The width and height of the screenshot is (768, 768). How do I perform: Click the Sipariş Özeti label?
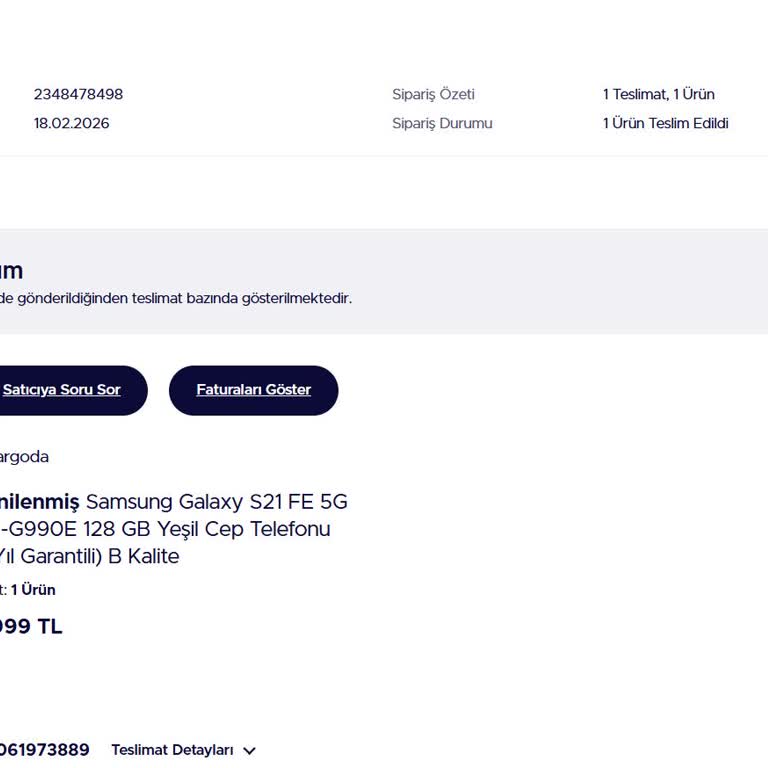tap(433, 94)
